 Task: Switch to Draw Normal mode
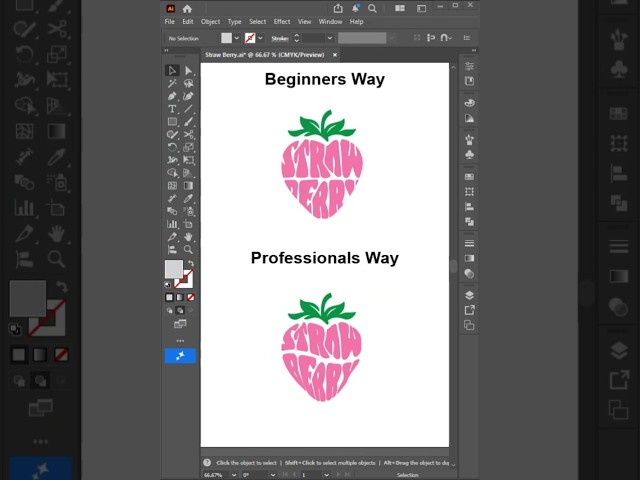pos(169,311)
